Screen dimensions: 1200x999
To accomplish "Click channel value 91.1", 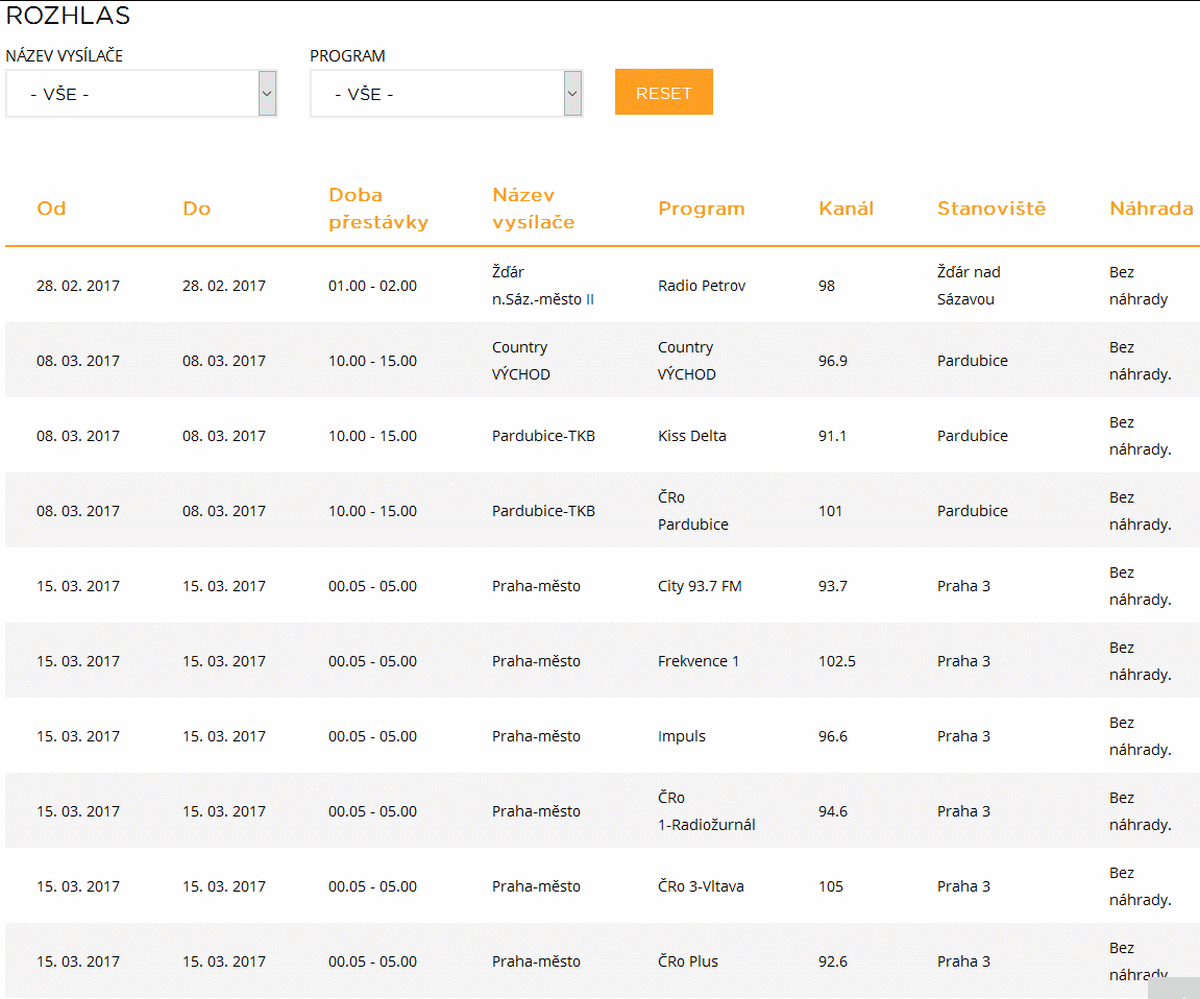I will (832, 436).
